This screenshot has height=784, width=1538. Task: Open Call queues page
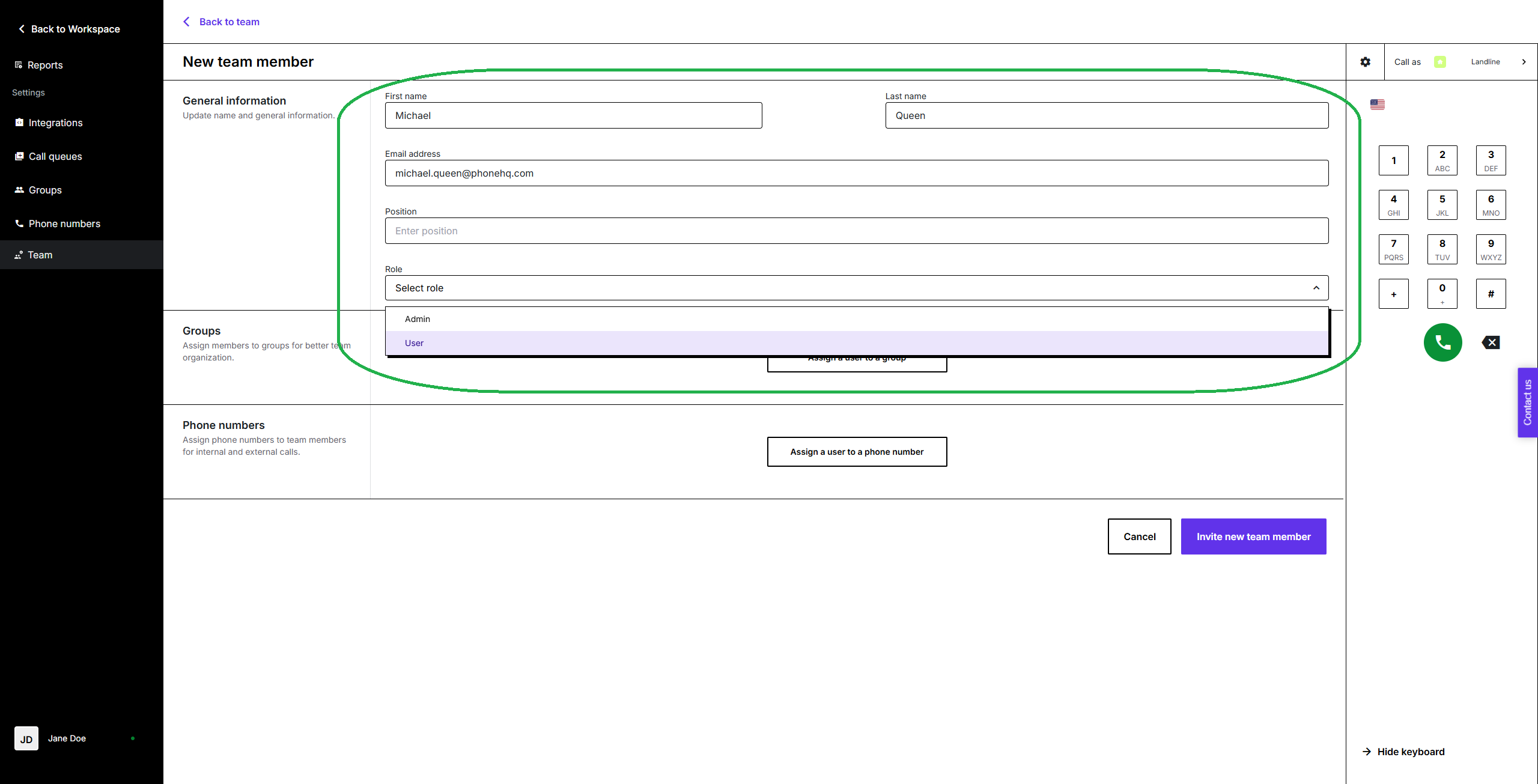[55, 156]
